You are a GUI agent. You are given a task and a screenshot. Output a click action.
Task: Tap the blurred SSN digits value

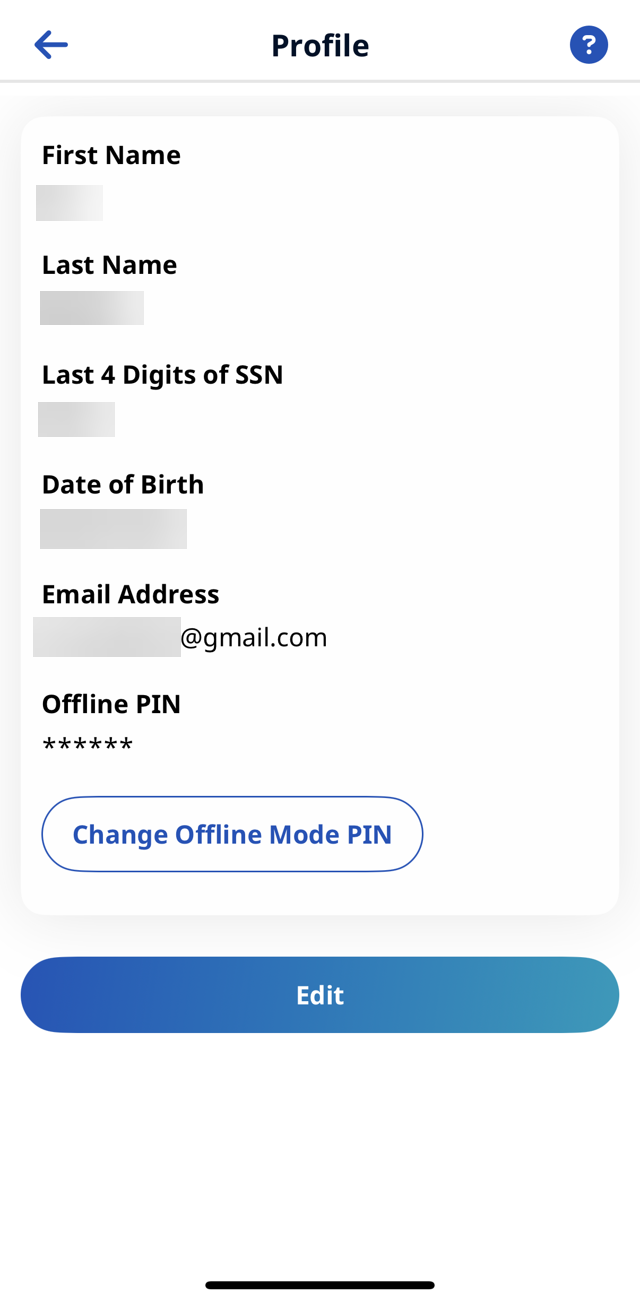point(76,419)
